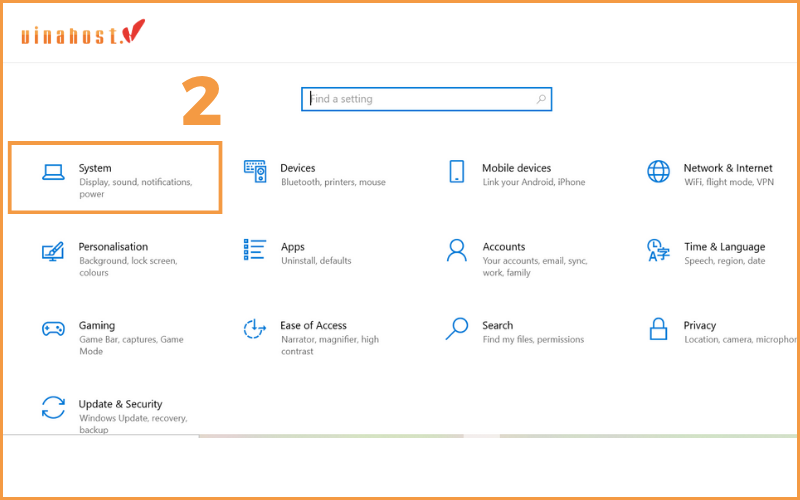Click the Gaming controller icon
The width and height of the screenshot is (800, 500).
click(x=53, y=329)
